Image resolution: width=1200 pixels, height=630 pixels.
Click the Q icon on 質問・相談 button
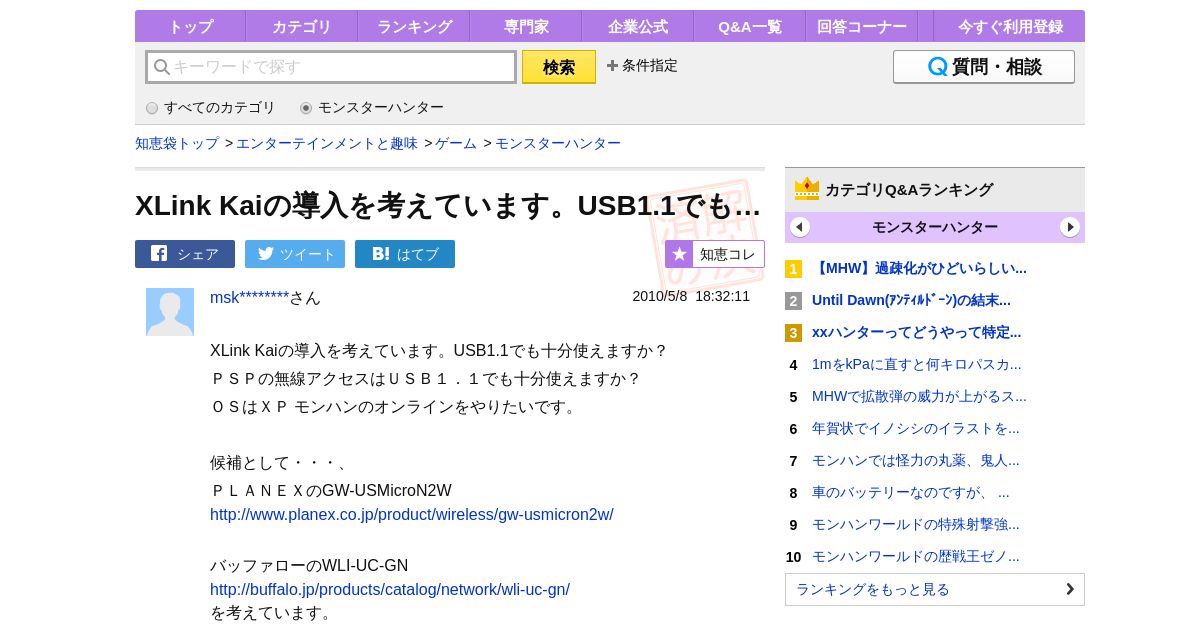[937, 67]
